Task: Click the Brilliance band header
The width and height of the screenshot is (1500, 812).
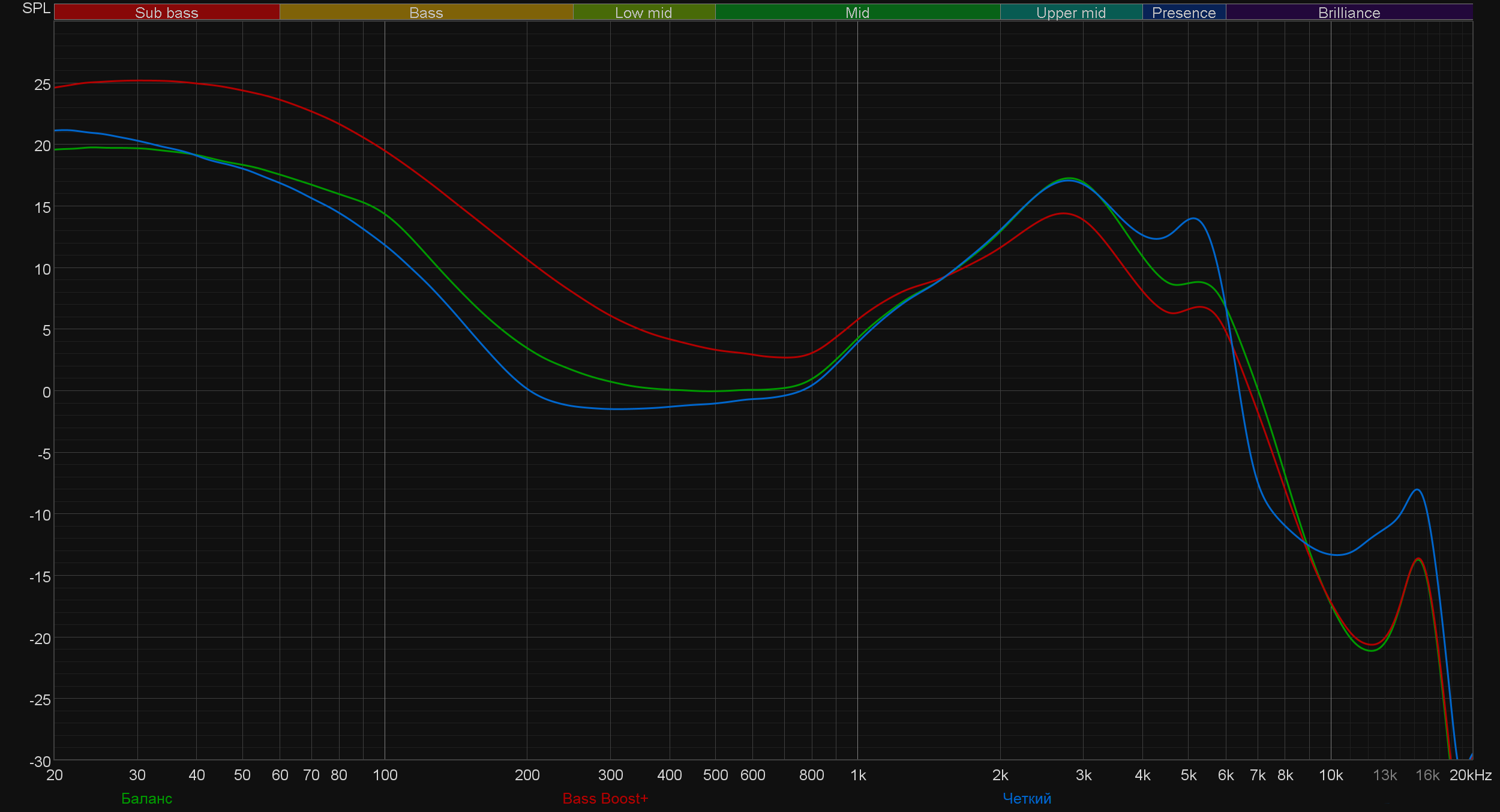Action: click(x=1349, y=13)
